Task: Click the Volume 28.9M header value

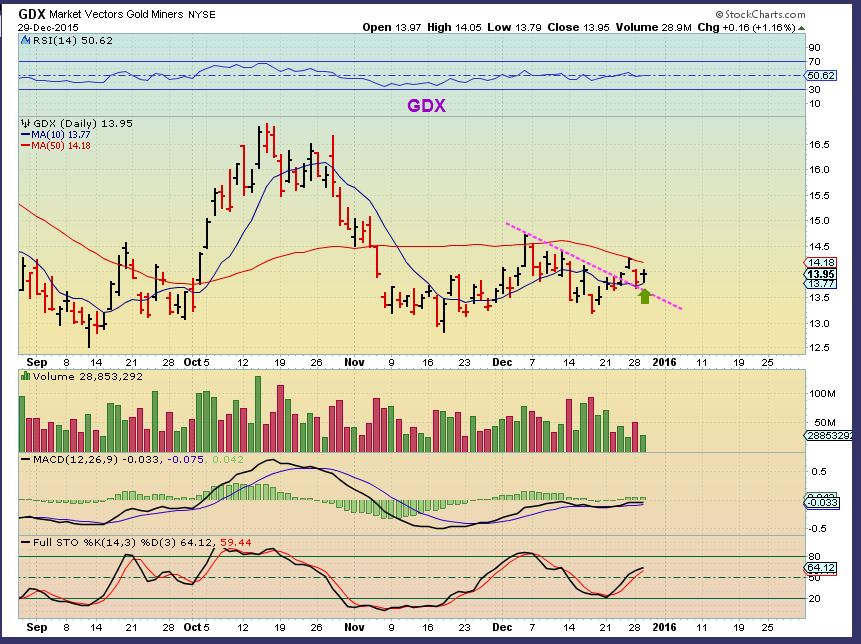Action: pos(653,27)
